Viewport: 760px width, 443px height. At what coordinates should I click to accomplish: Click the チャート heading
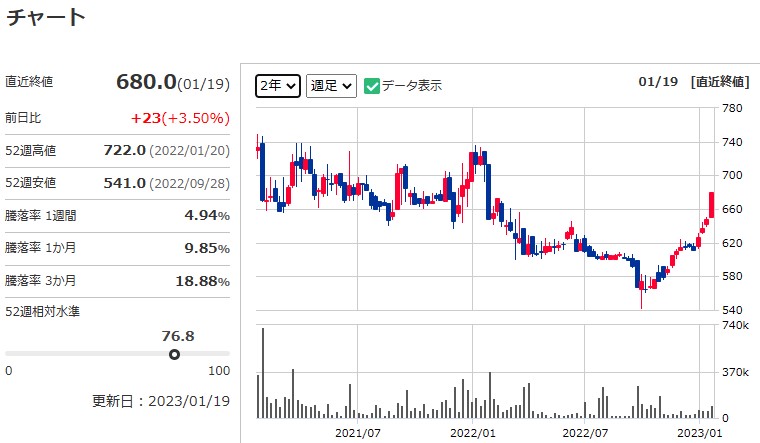tap(46, 17)
